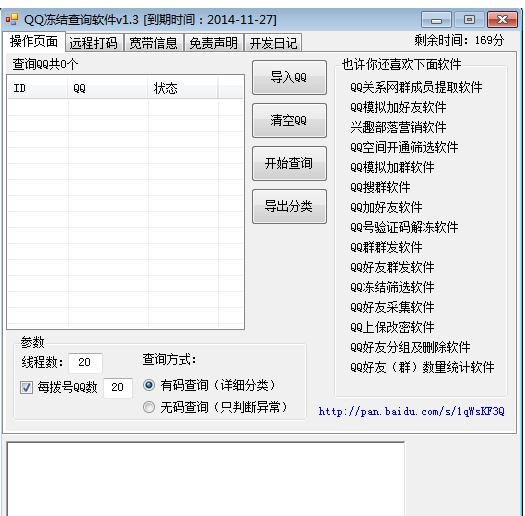The width and height of the screenshot is (525, 516).
Task: Close the QQ冻结查询软件 window
Action: 502,20
